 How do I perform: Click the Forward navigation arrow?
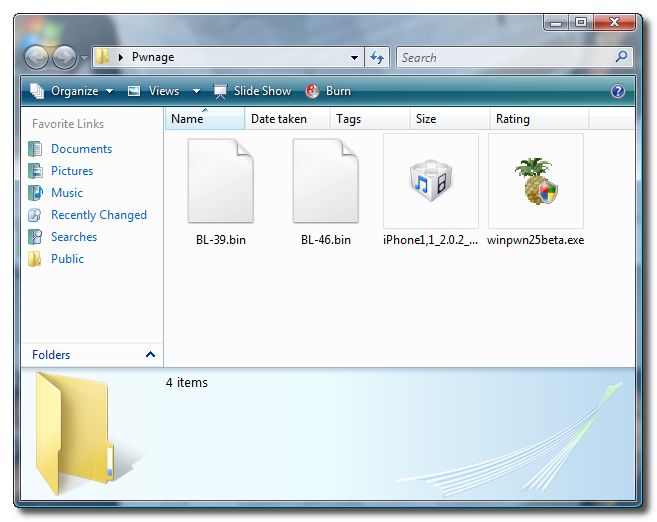coord(64,58)
